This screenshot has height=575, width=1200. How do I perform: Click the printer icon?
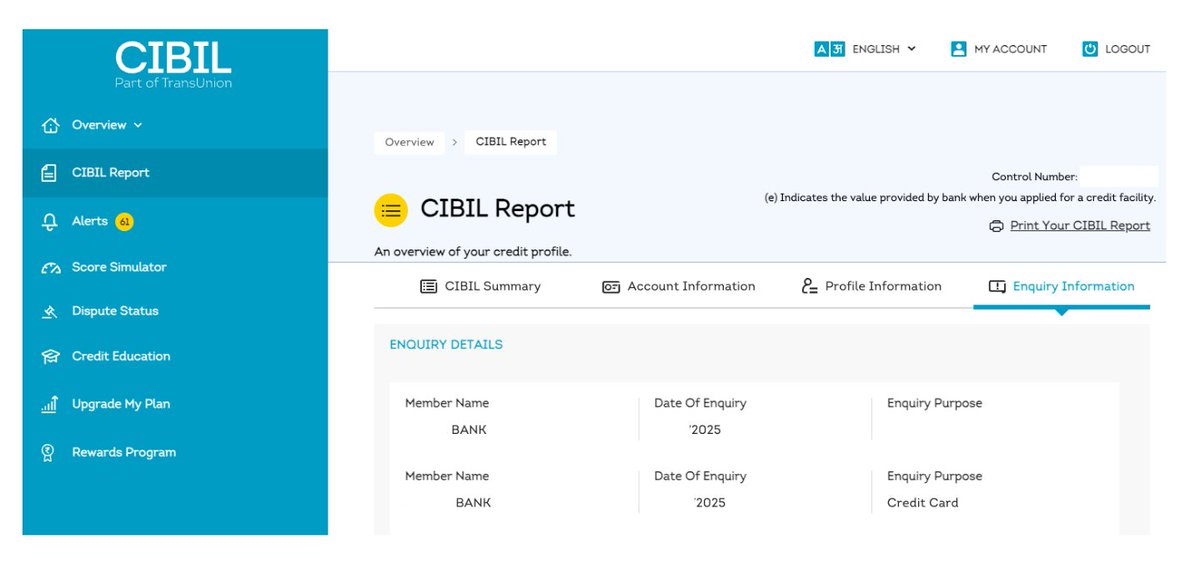(996, 226)
